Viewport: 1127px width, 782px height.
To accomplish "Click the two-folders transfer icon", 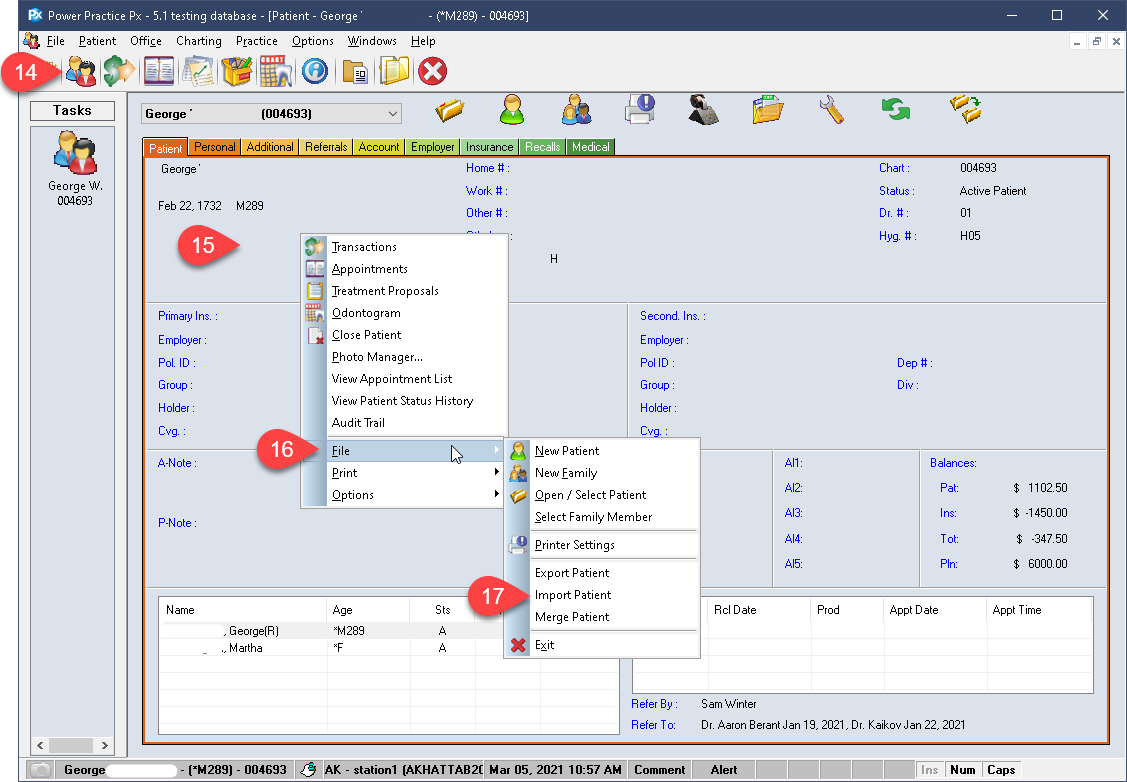I will (965, 110).
